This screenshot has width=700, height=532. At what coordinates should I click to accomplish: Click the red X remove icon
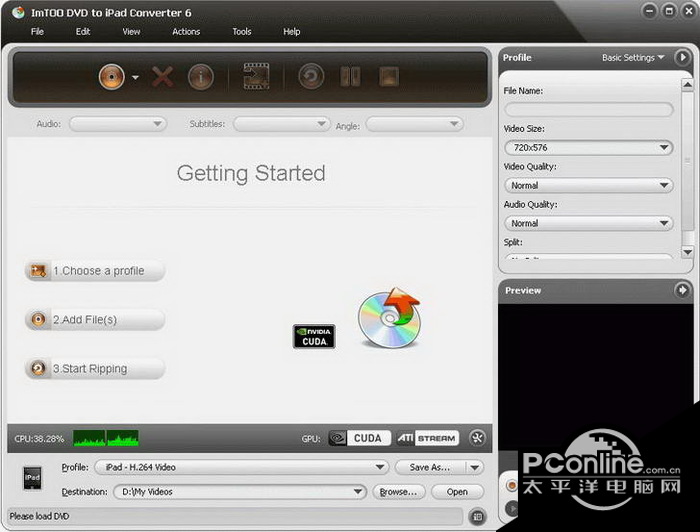pyautogui.click(x=162, y=77)
